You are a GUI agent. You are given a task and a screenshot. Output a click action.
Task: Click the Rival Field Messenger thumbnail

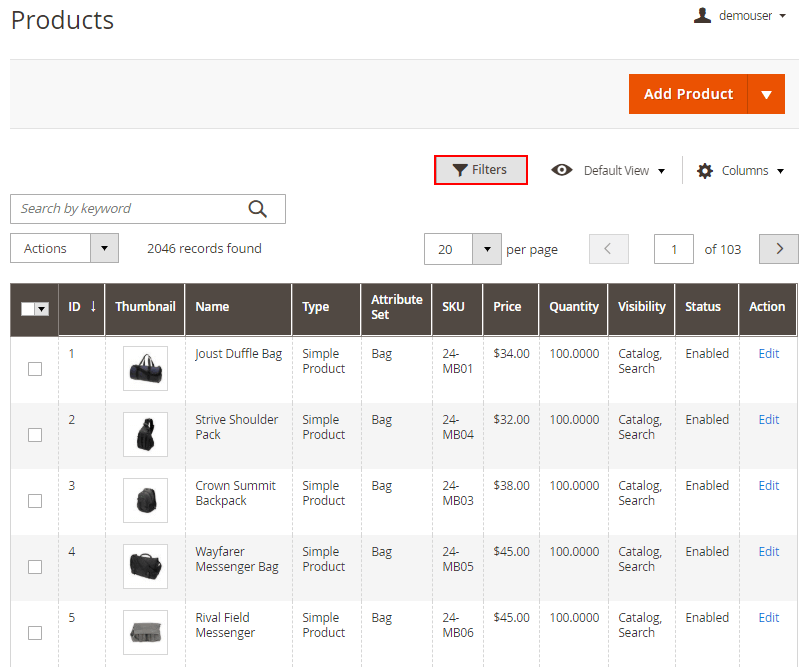145,633
